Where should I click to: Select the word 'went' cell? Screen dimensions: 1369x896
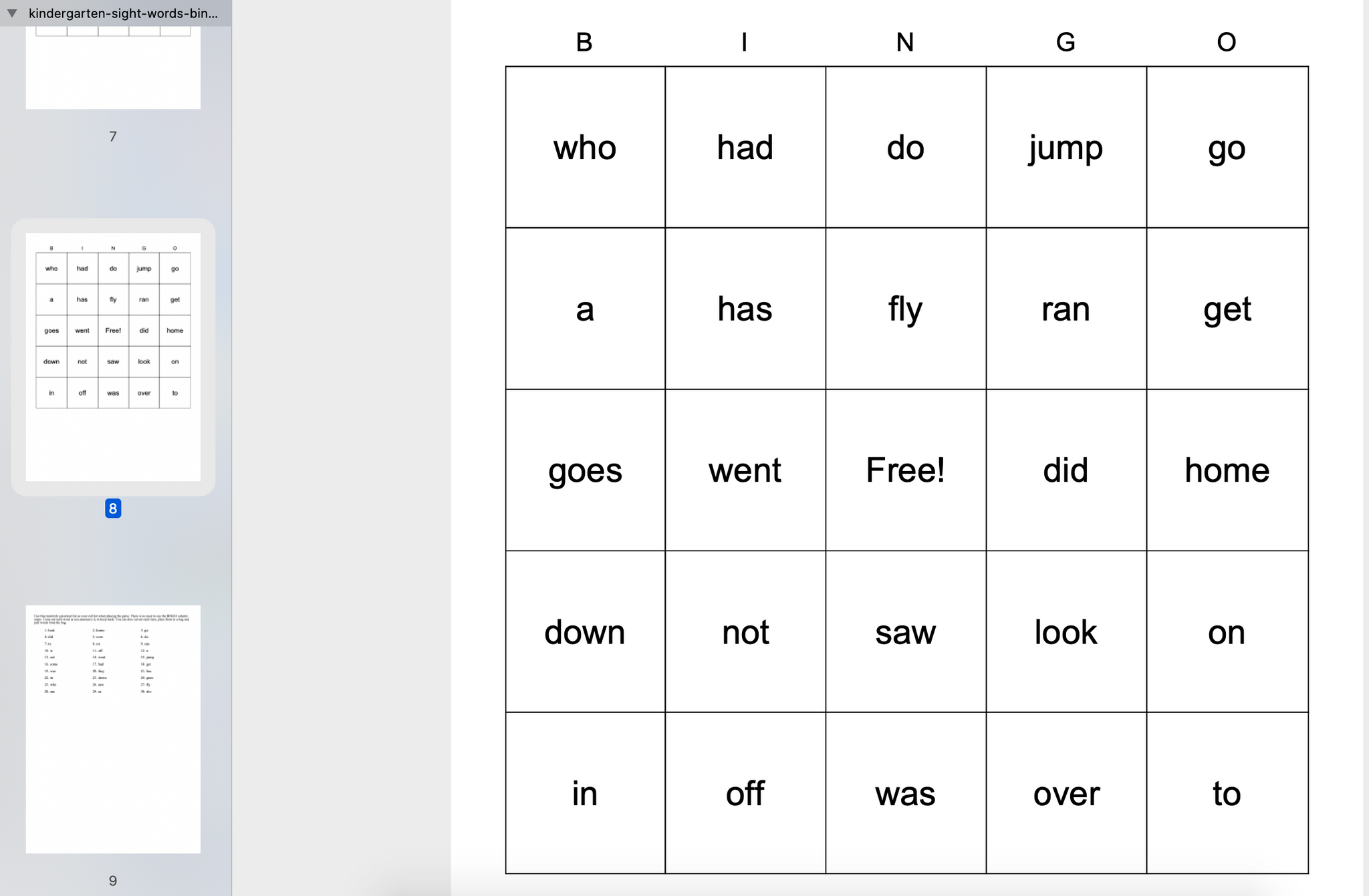(745, 470)
